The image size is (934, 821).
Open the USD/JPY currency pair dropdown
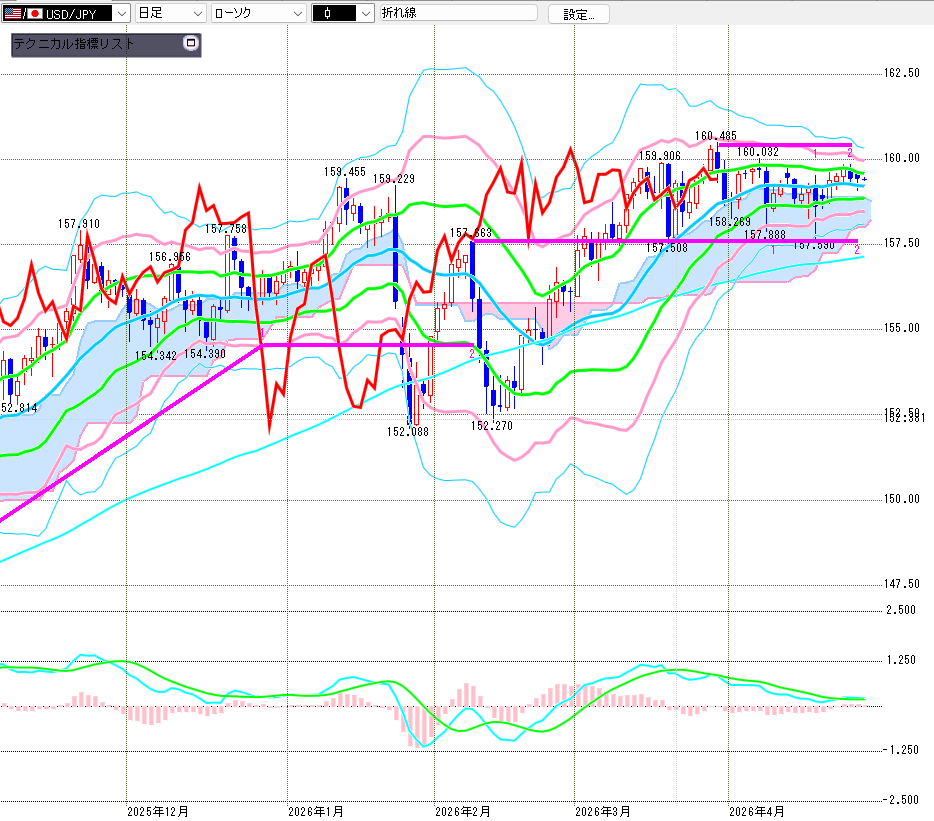tap(121, 13)
